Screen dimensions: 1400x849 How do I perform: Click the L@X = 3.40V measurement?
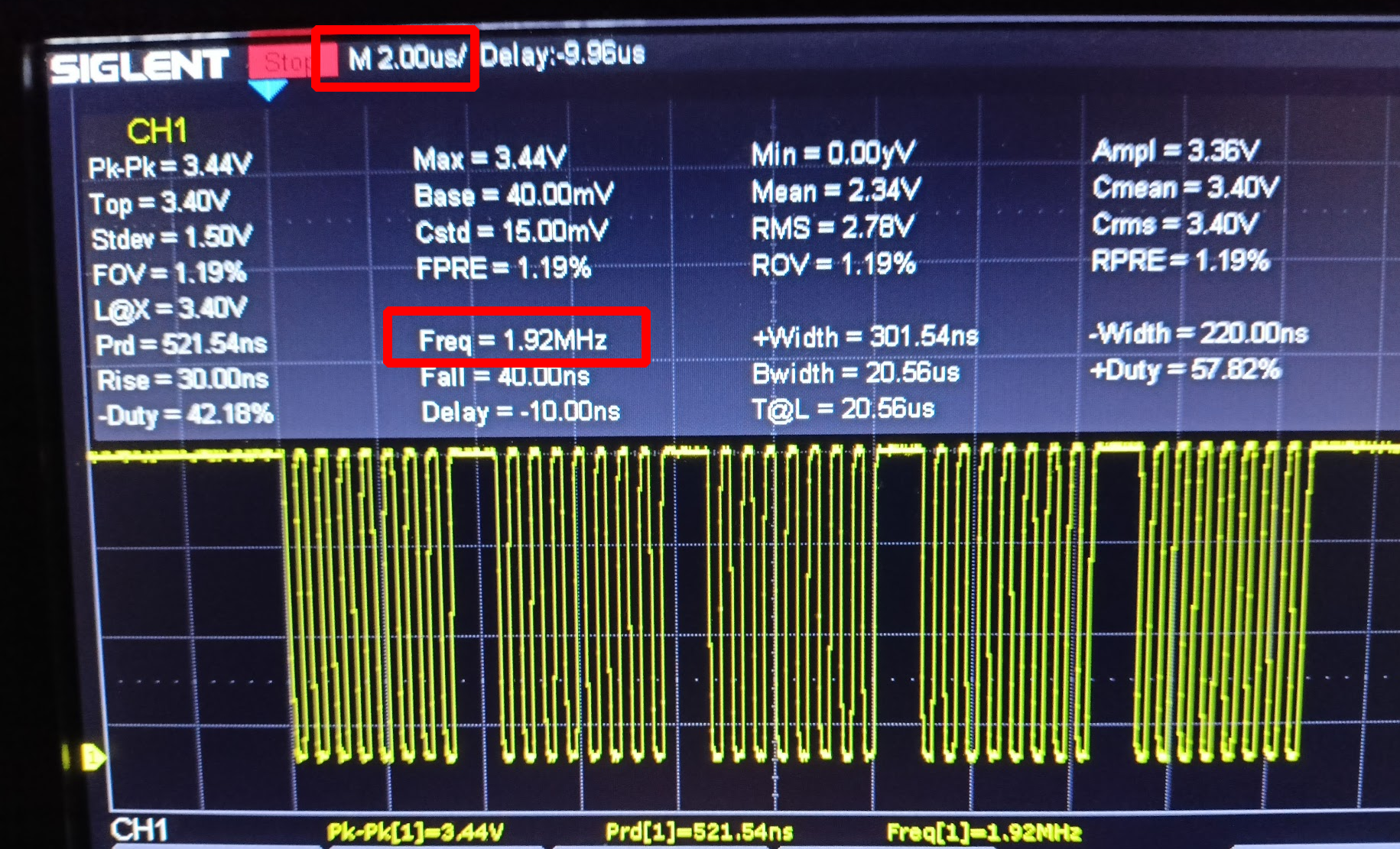170,309
